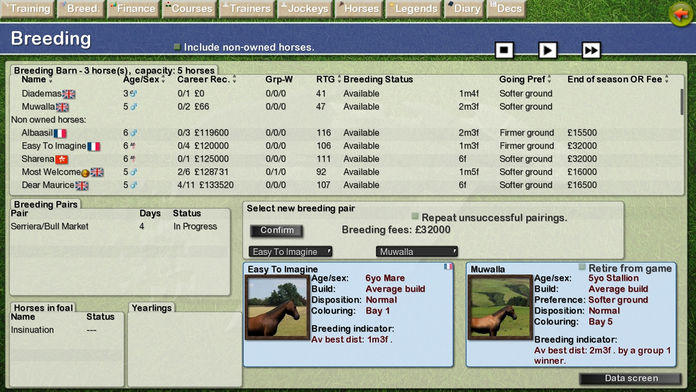Image resolution: width=696 pixels, height=392 pixels.
Task: Click the play button
Action: 547,50
